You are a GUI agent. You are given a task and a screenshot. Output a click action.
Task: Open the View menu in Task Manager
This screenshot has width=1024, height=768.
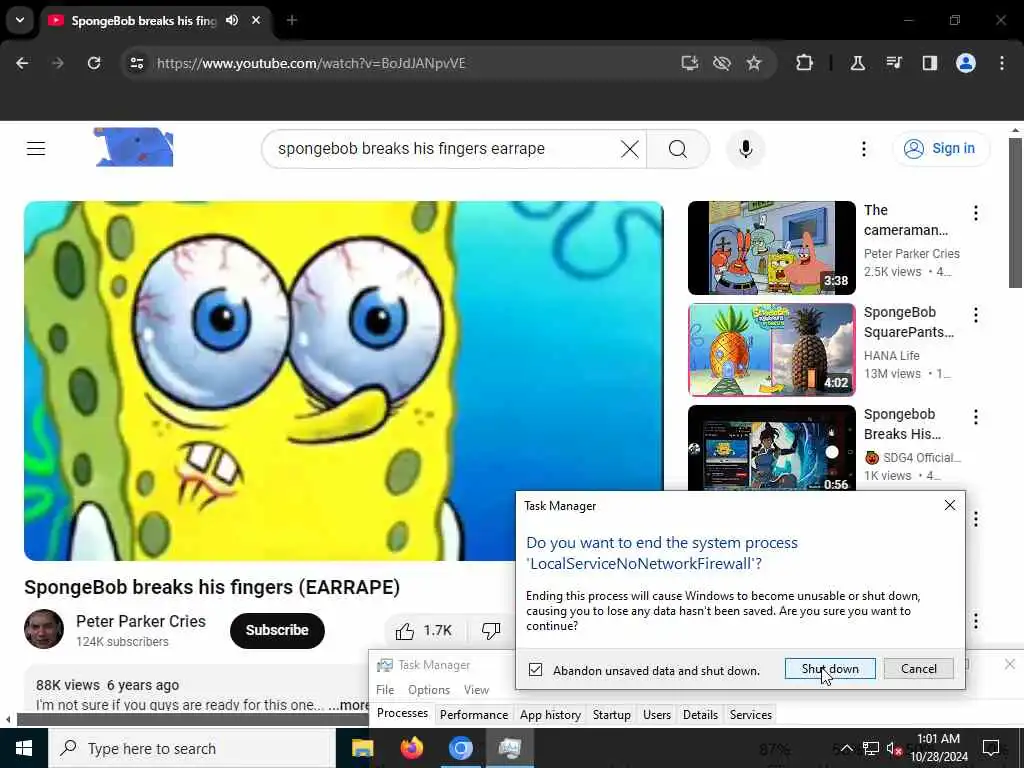(476, 690)
